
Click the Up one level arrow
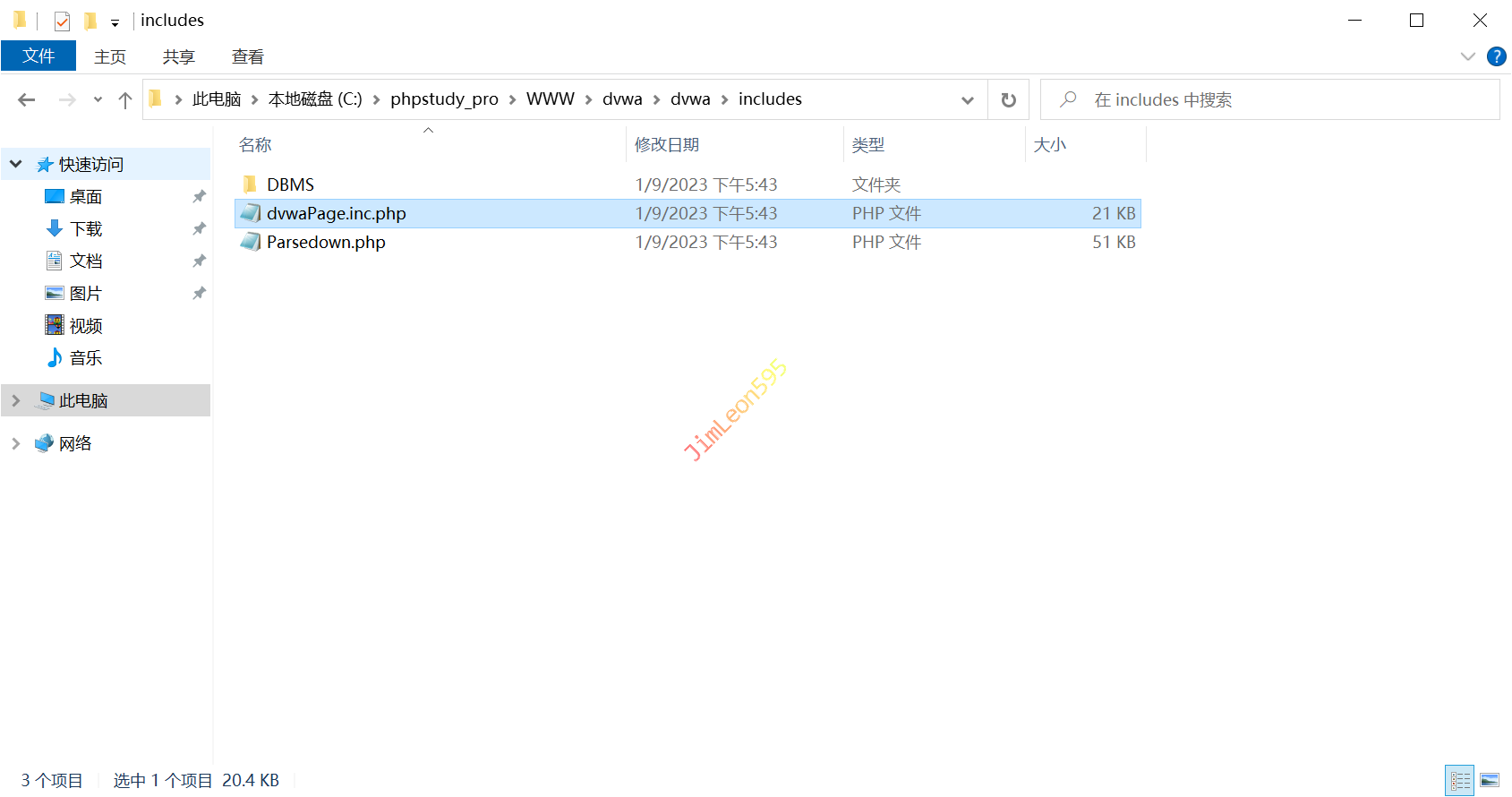tap(125, 100)
